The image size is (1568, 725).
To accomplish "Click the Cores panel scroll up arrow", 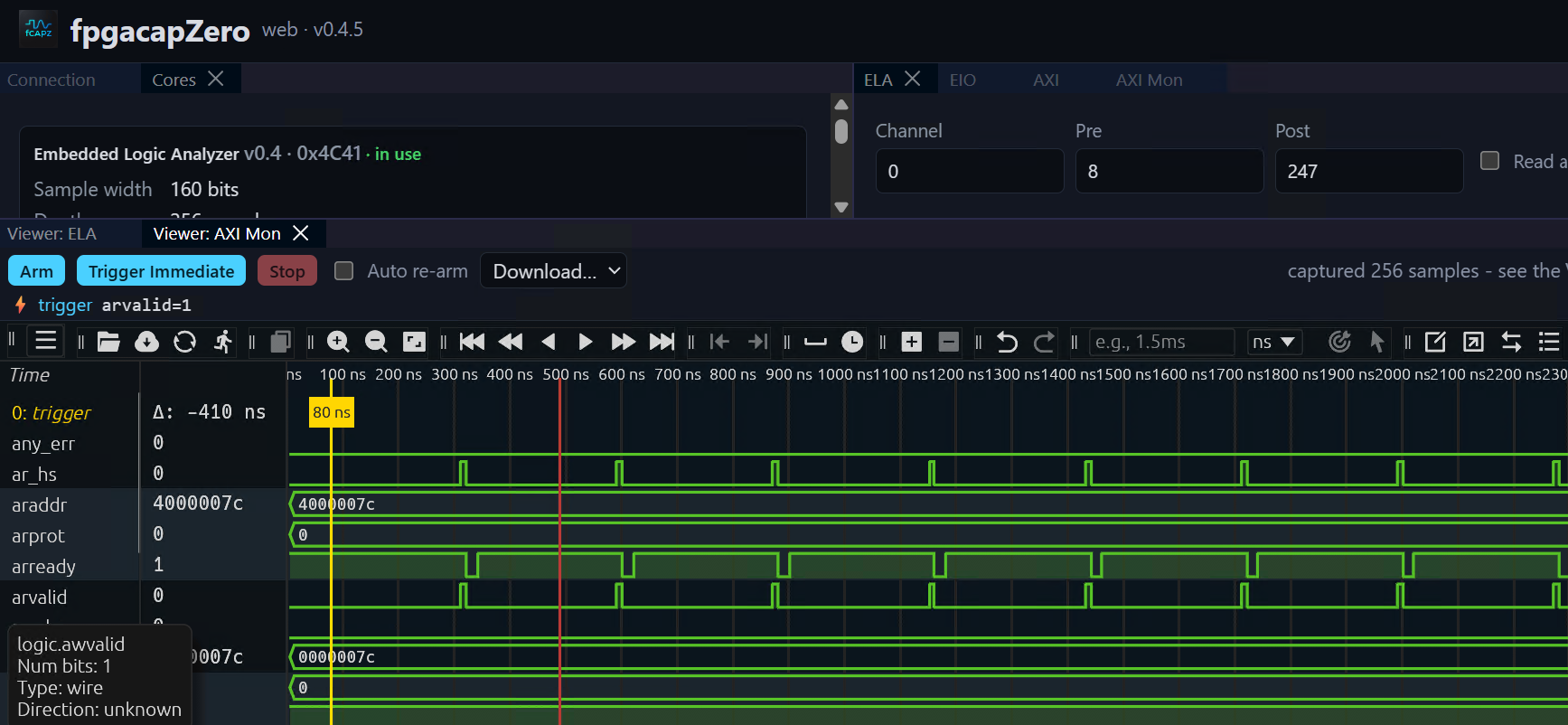I will click(x=841, y=105).
